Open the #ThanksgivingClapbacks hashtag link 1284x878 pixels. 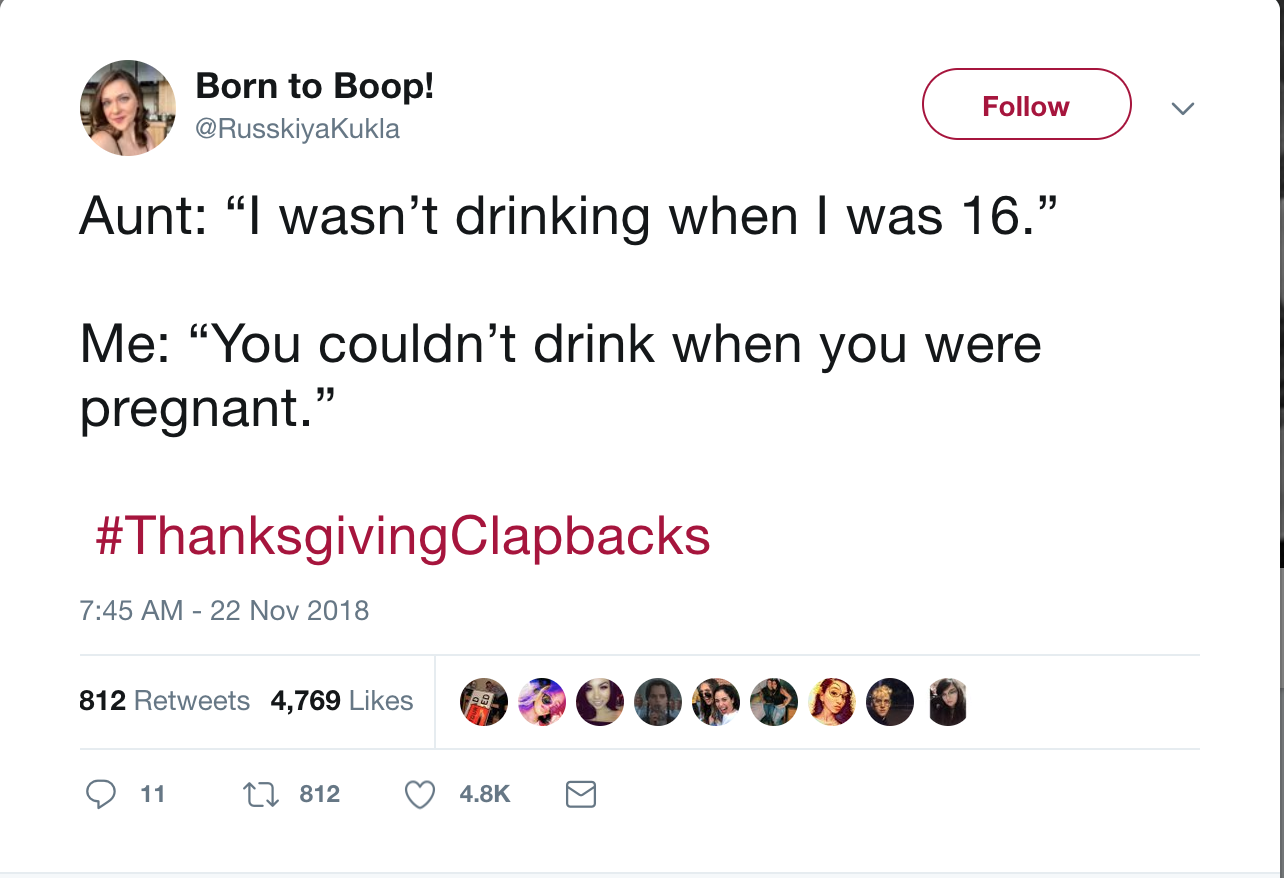403,536
